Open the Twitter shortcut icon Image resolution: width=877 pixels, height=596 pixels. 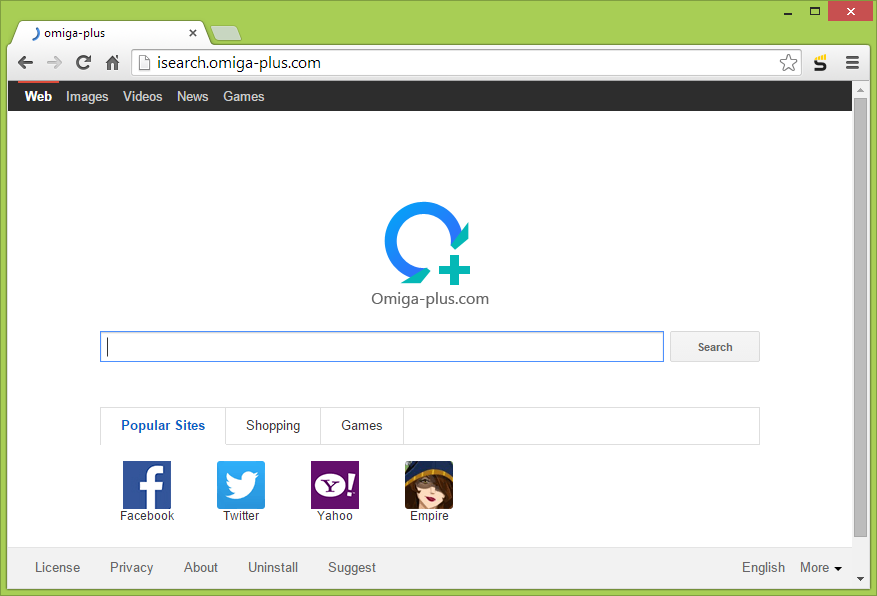click(x=241, y=485)
